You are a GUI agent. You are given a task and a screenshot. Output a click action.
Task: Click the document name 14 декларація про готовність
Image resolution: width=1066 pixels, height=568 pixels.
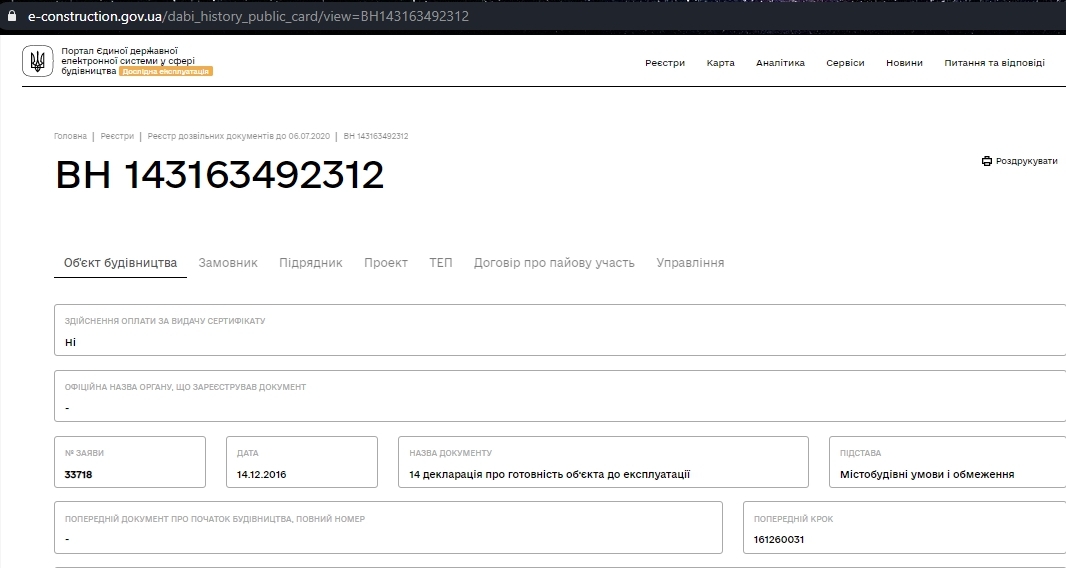pos(549,474)
